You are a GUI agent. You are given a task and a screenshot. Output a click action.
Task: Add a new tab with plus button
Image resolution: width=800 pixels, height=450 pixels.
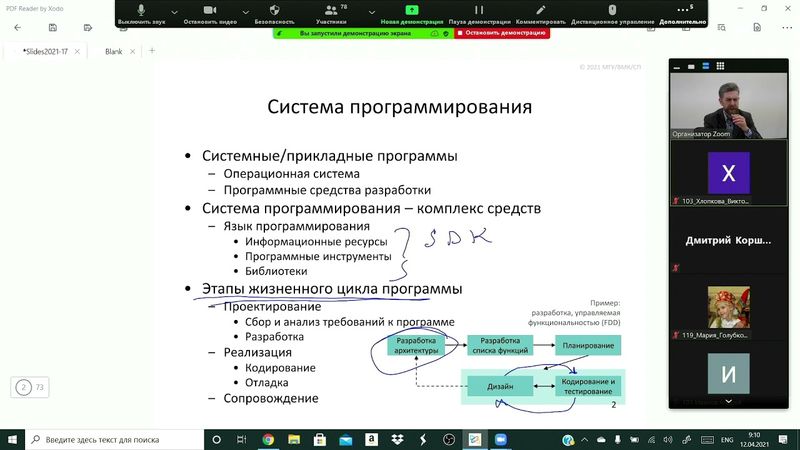[x=152, y=51]
